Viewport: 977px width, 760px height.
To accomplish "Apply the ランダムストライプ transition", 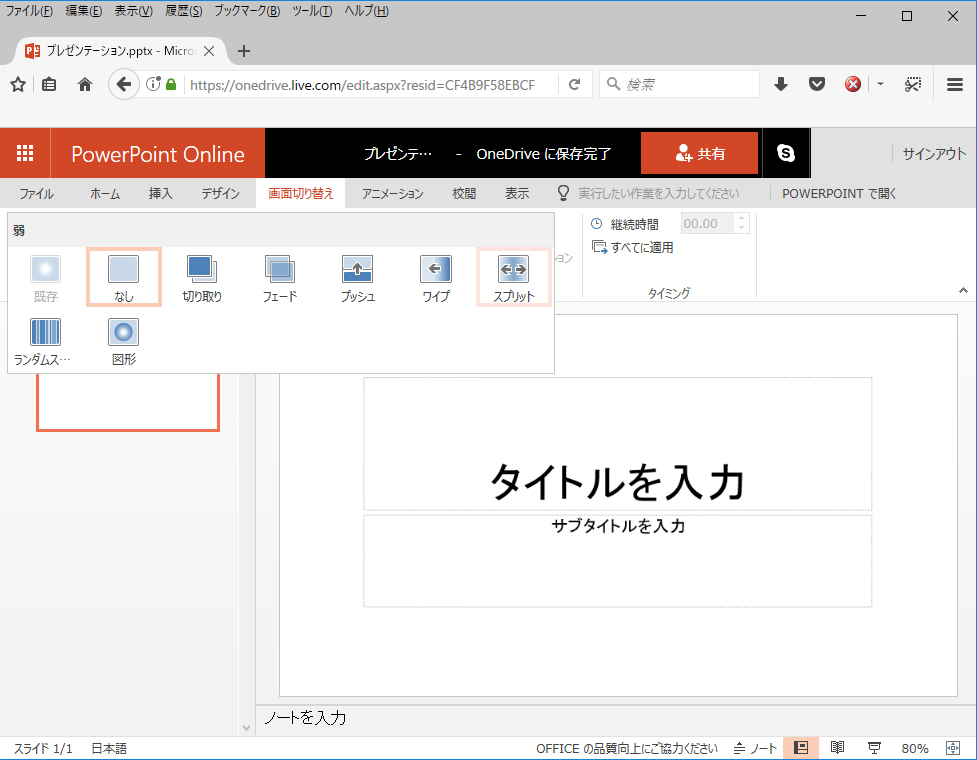I will [45, 340].
